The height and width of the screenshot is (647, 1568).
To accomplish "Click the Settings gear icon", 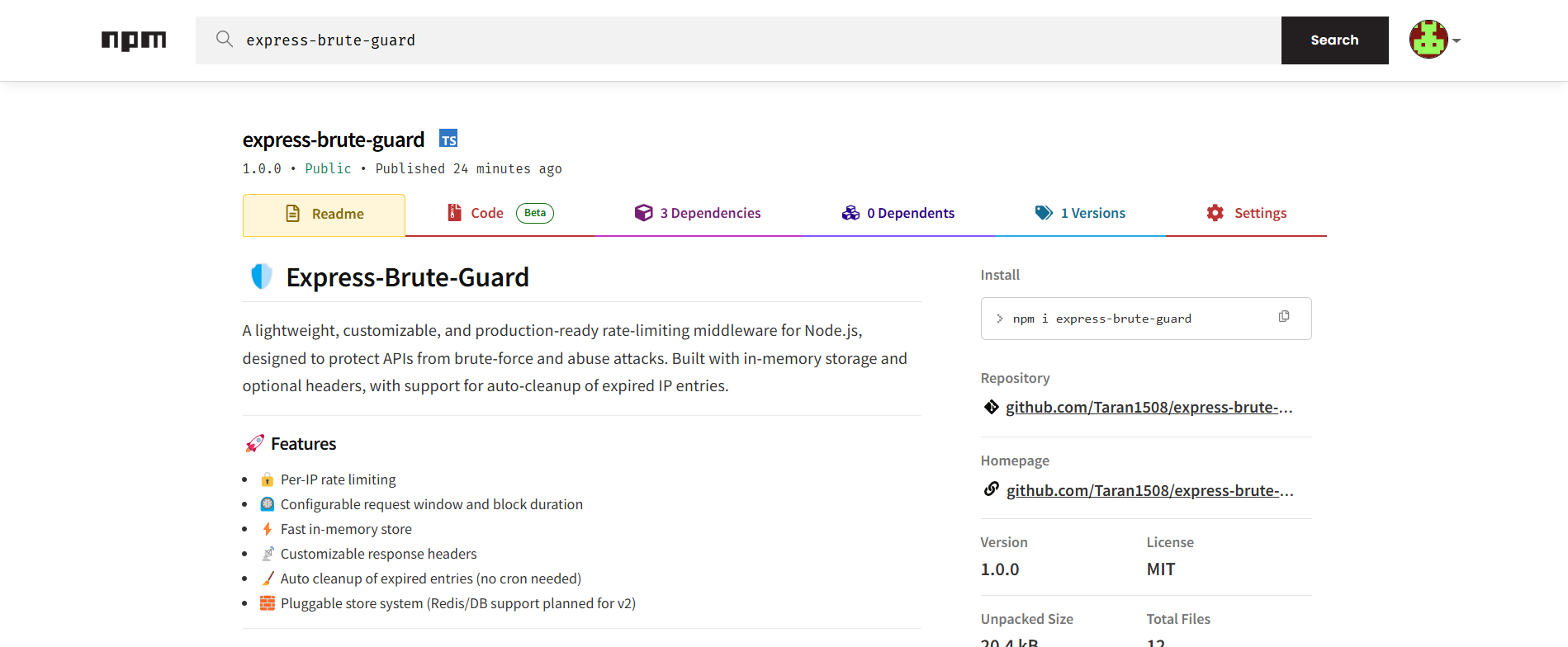I will (x=1215, y=213).
